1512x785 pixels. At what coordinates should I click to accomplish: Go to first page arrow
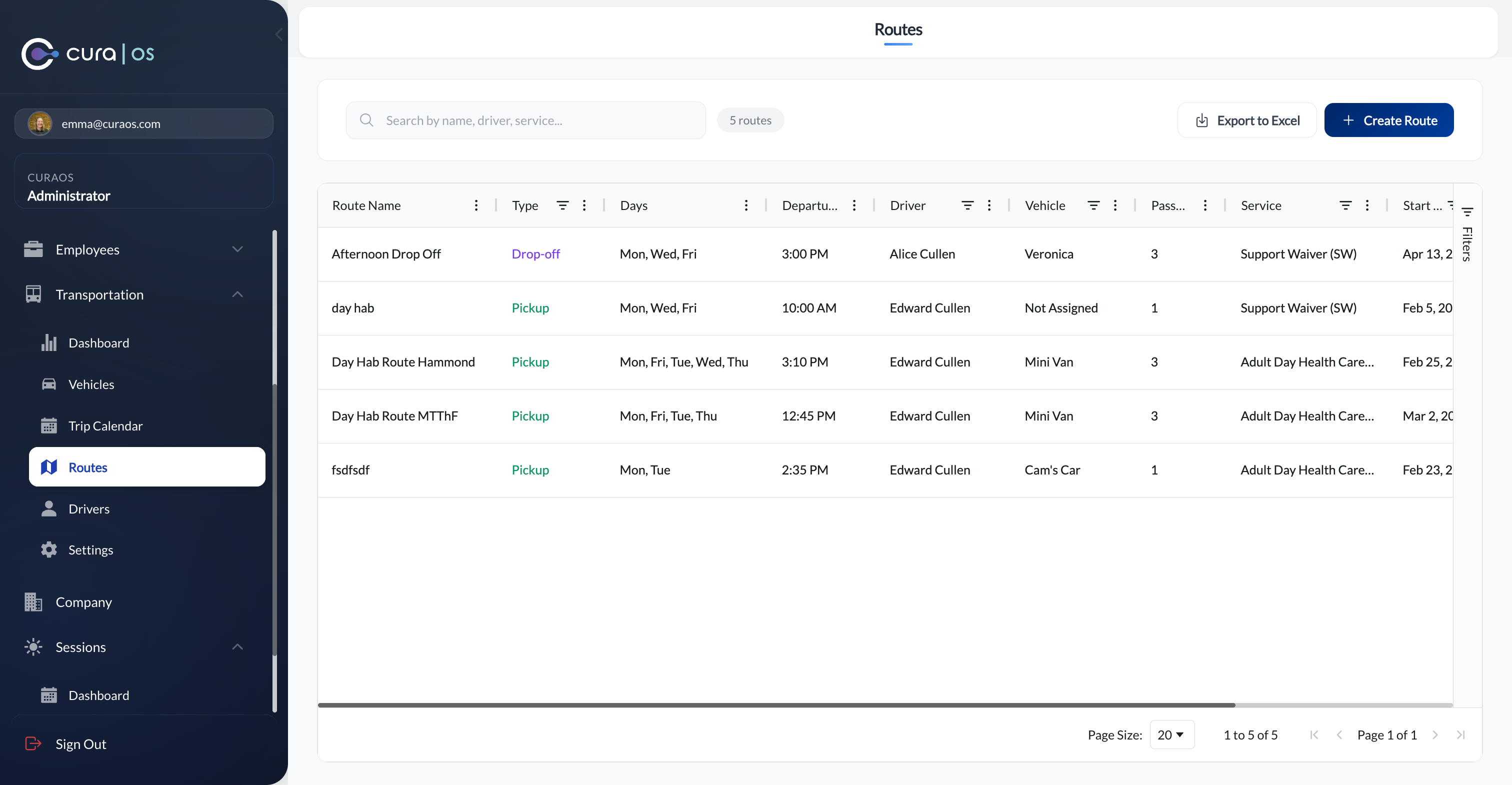click(x=1314, y=734)
